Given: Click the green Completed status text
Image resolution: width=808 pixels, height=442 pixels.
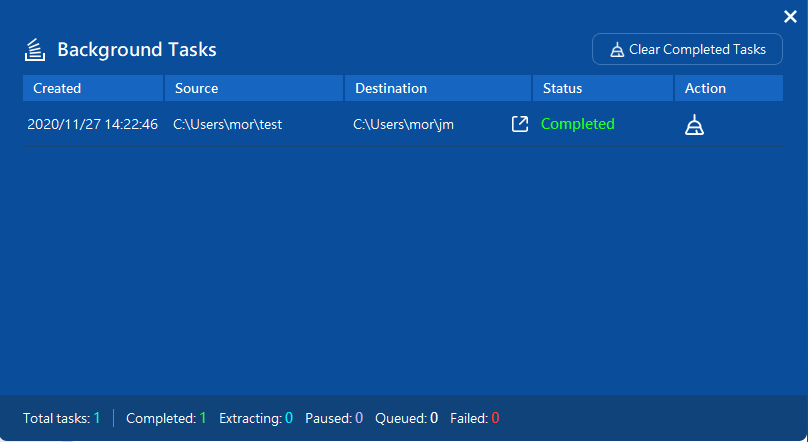Looking at the screenshot, I should click(x=578, y=124).
